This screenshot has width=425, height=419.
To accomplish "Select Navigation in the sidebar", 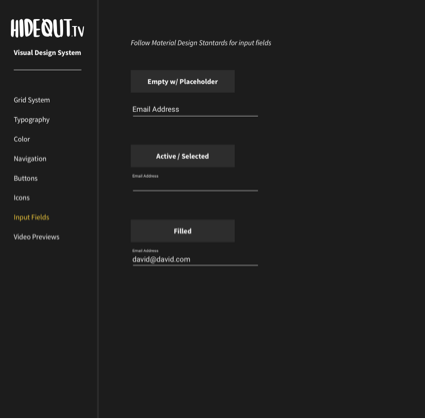I will coord(30,159).
